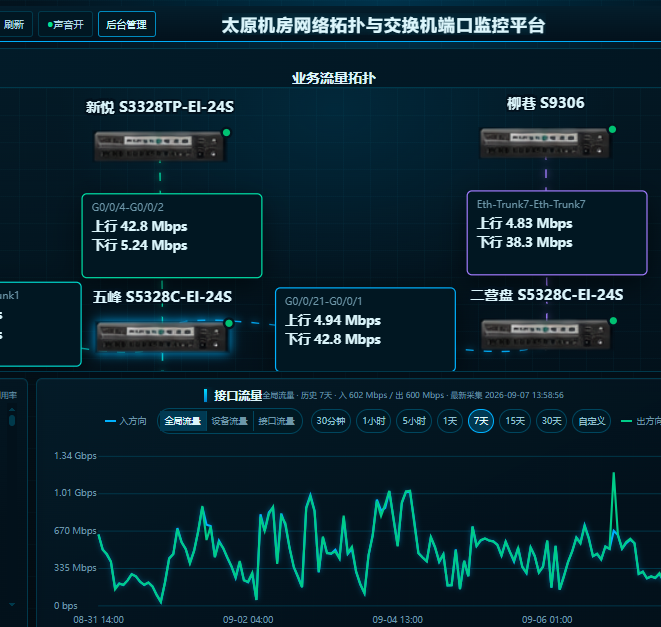Select the 柳巷 S9306 switch device image
The width and height of the screenshot is (661, 627).
tap(545, 143)
